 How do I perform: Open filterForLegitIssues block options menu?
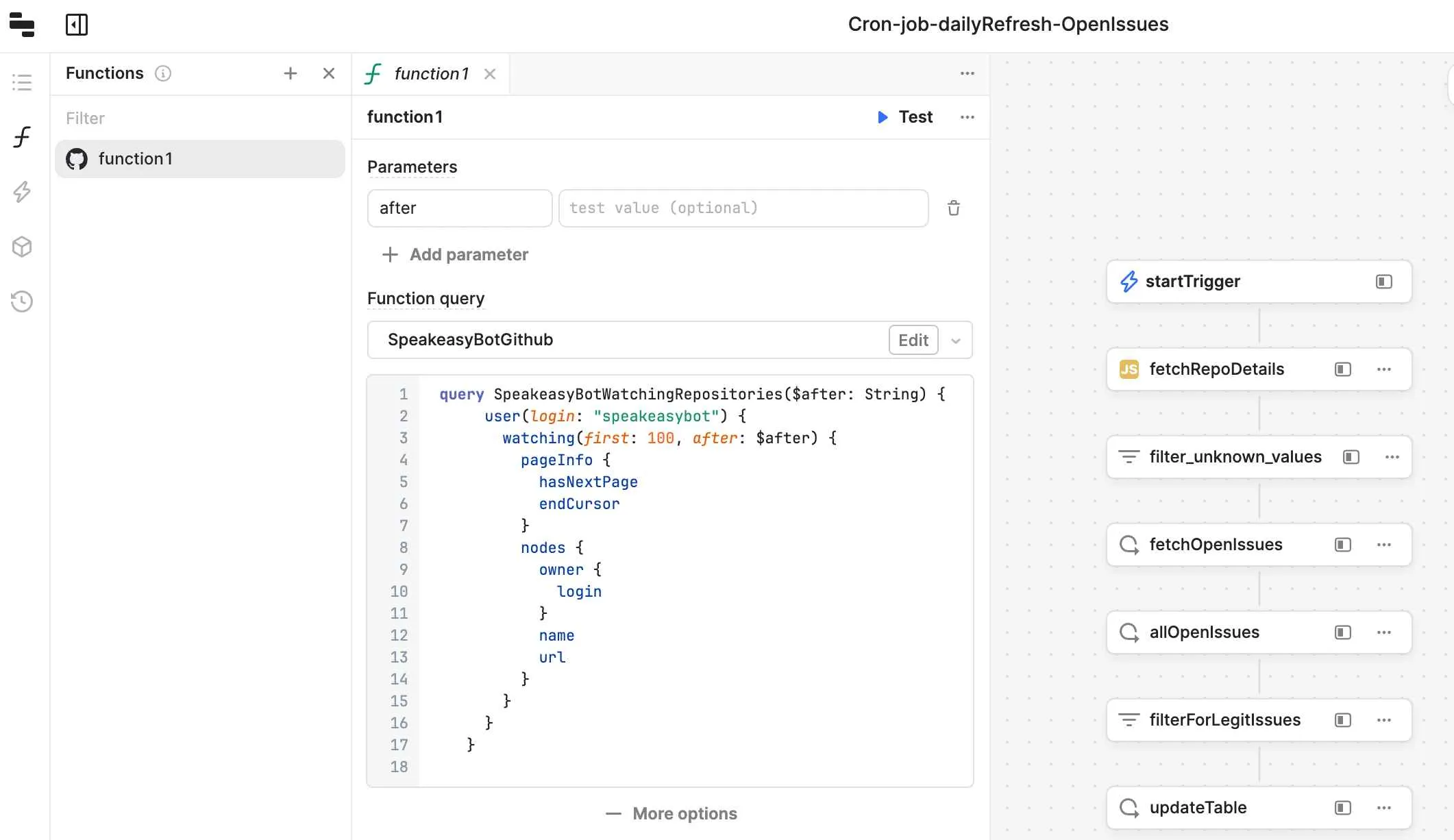(1384, 720)
